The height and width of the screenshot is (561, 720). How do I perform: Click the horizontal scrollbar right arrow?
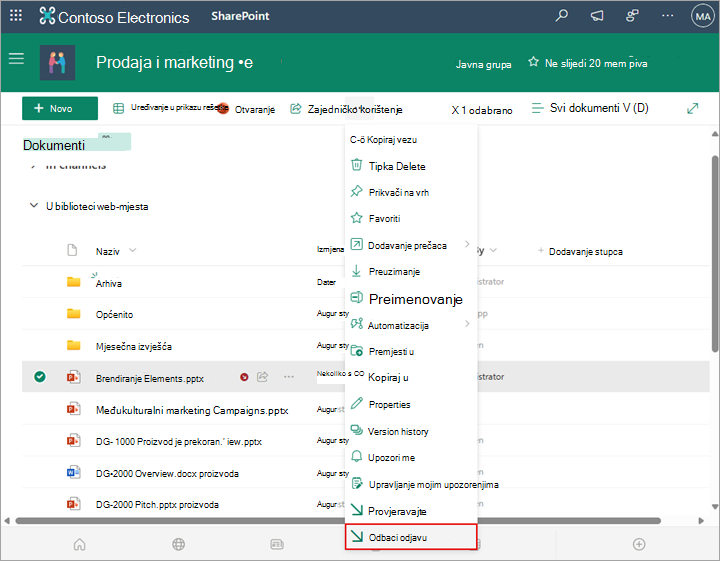tap(701, 521)
